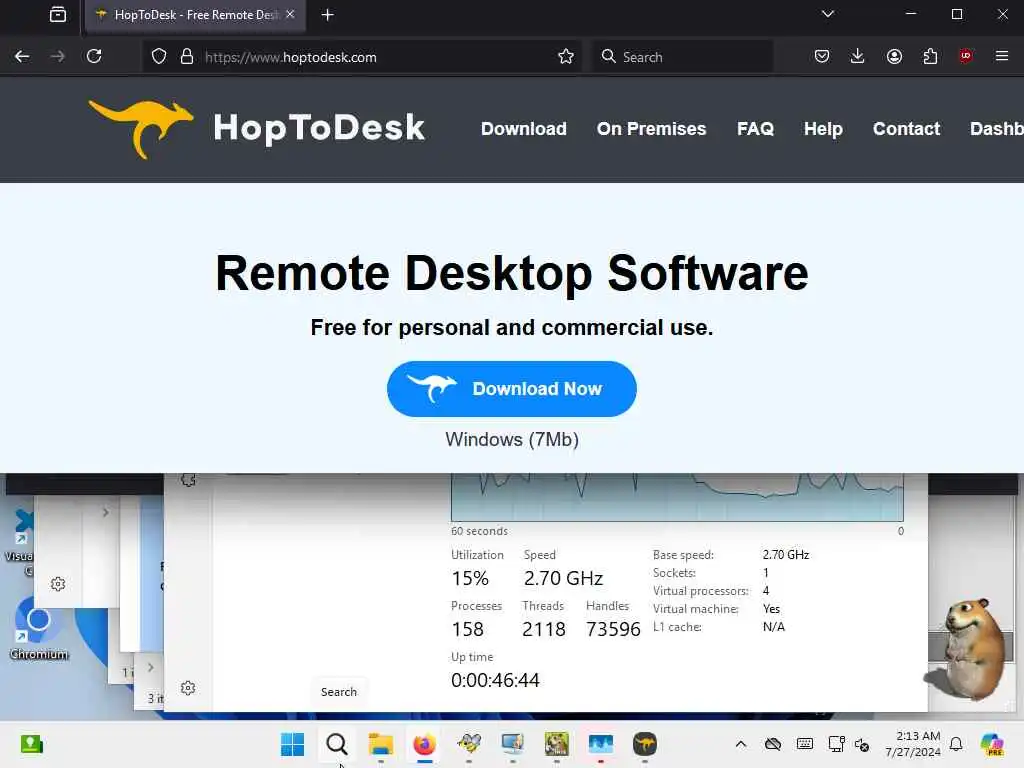The image size is (1024, 768).
Task: Open Copilot preview icon in taskbar
Action: coord(992,744)
